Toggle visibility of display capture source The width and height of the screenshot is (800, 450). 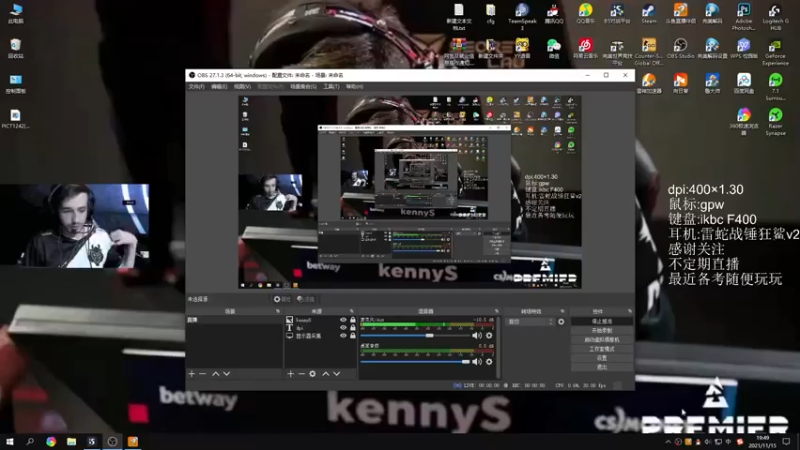coord(343,336)
